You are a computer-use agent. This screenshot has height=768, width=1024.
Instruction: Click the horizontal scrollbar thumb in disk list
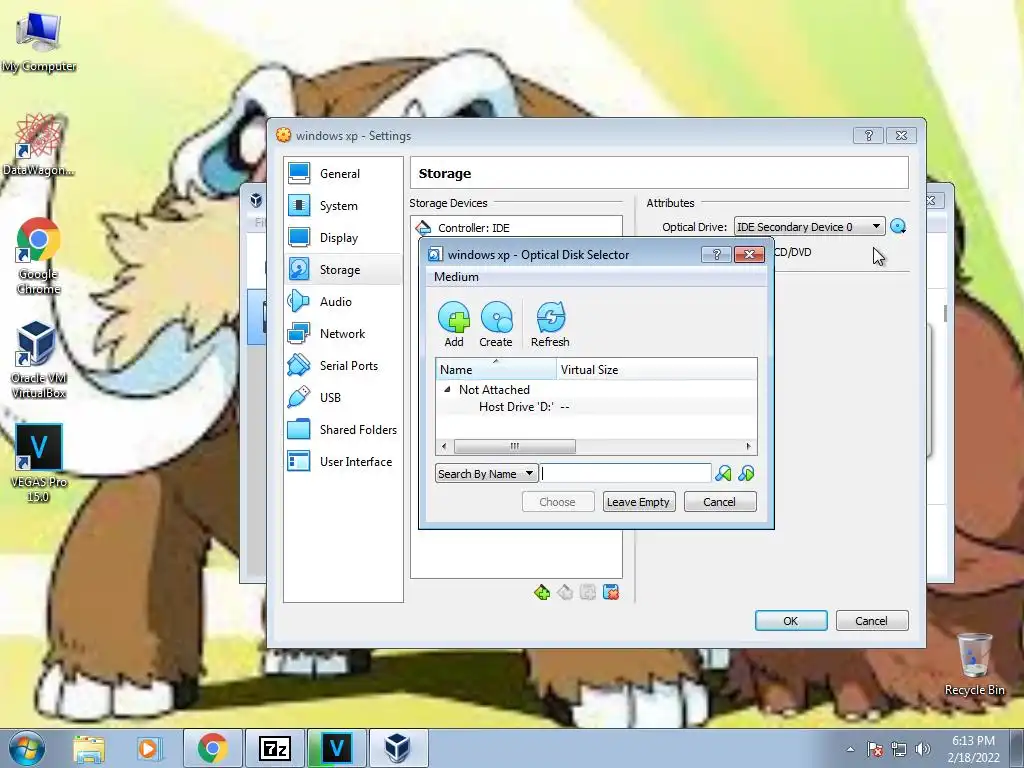click(x=515, y=447)
